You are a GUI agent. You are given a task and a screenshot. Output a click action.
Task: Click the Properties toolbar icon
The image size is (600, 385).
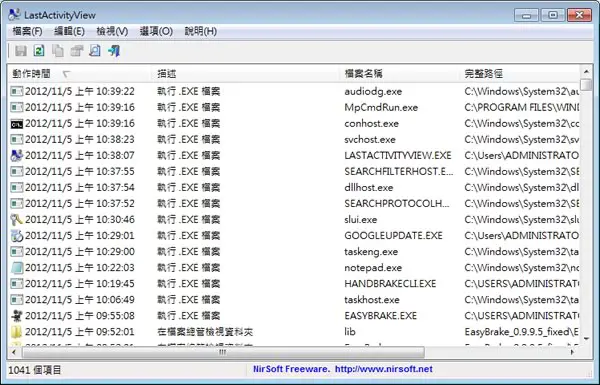point(77,51)
